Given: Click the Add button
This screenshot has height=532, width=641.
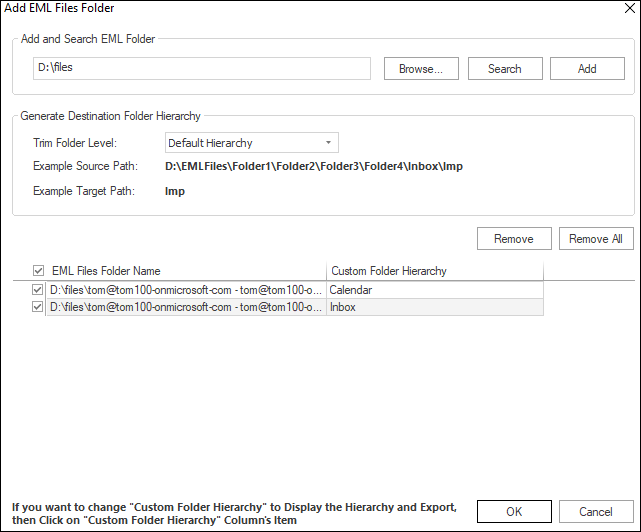Looking at the screenshot, I should [587, 69].
